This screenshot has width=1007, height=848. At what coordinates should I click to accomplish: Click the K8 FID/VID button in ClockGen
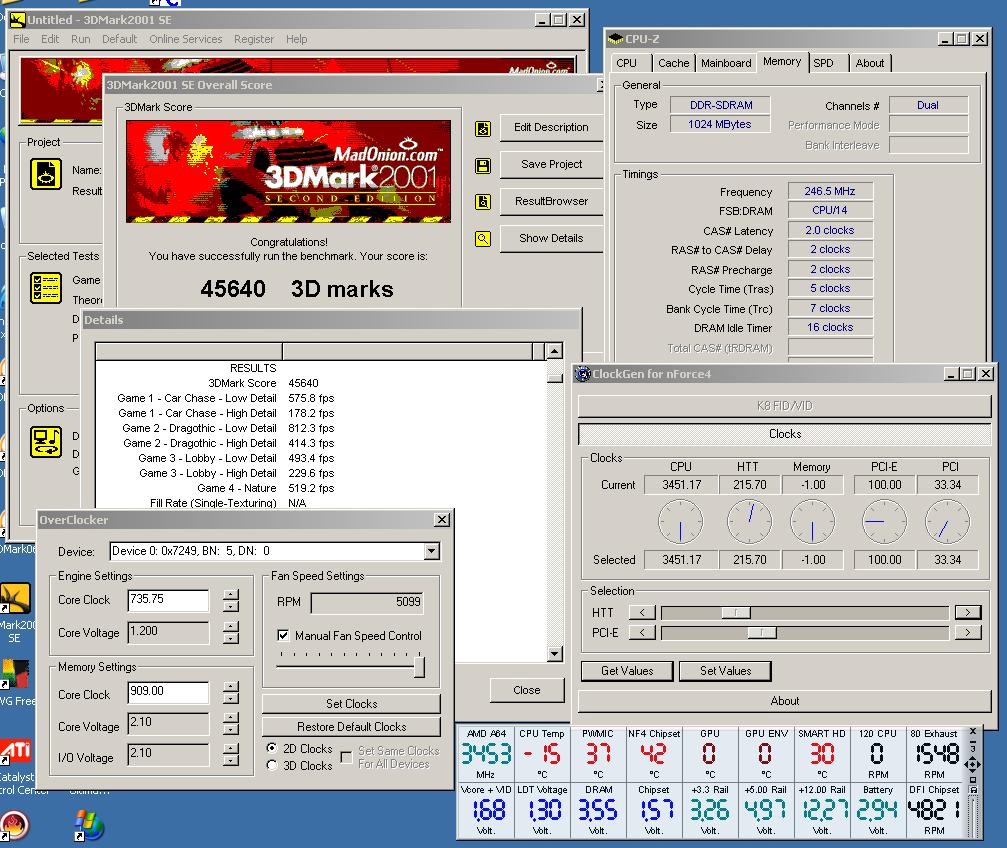pos(785,406)
